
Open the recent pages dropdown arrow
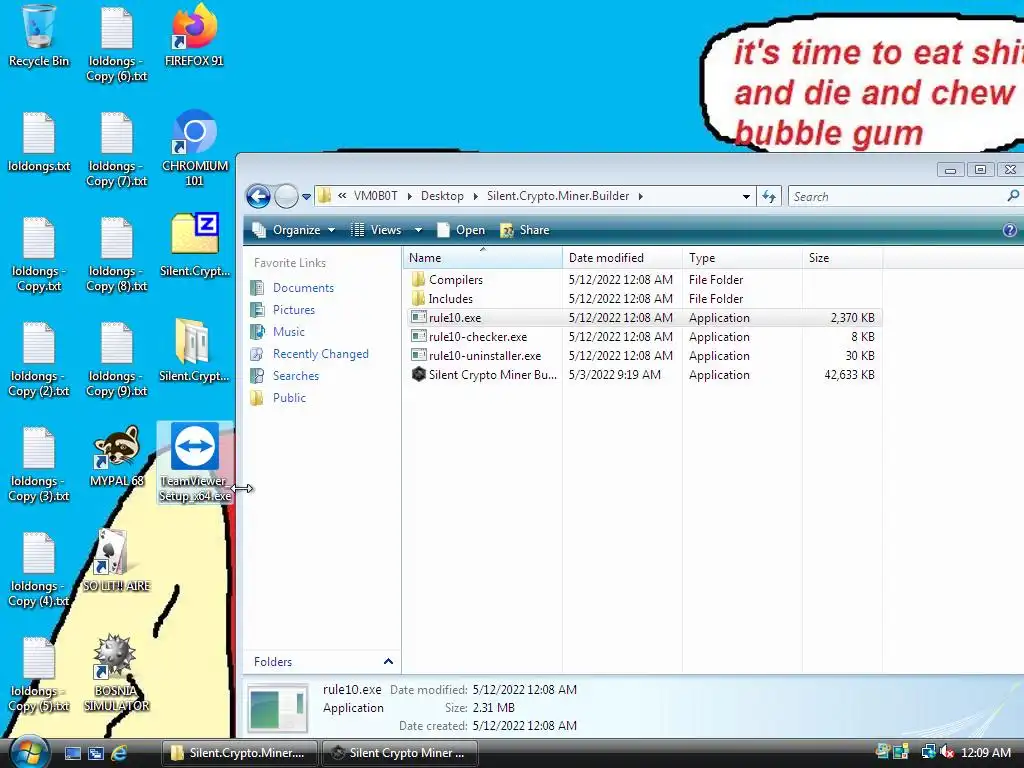306,196
